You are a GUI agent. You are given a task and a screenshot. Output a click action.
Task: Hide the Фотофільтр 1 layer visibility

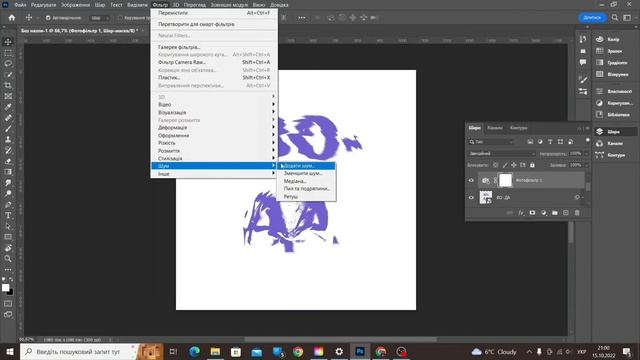tap(471, 180)
